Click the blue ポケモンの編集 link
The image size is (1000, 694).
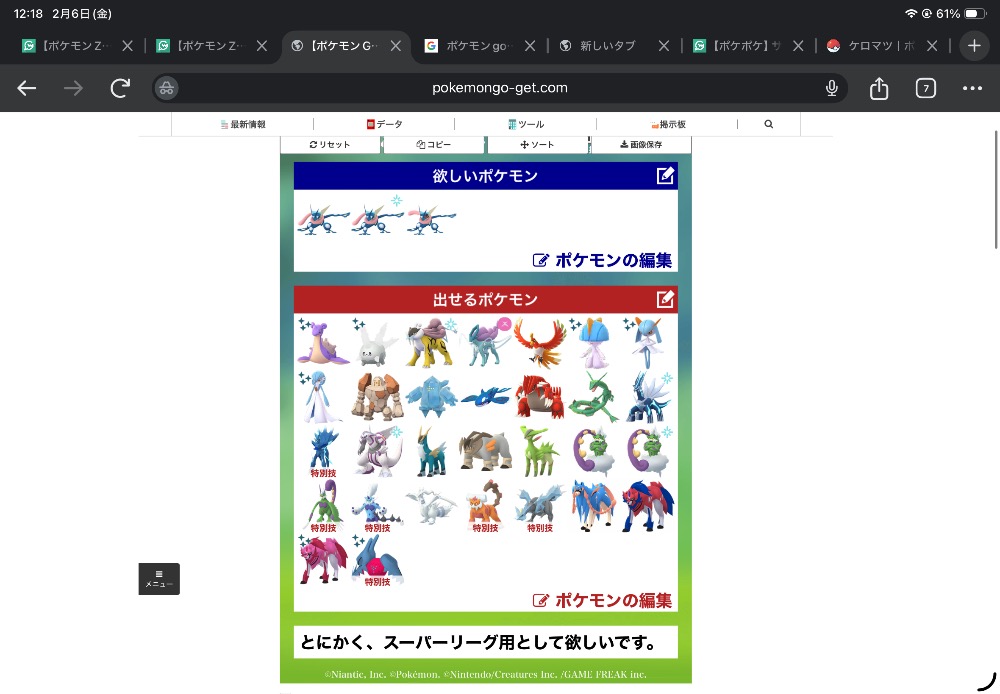(603, 260)
